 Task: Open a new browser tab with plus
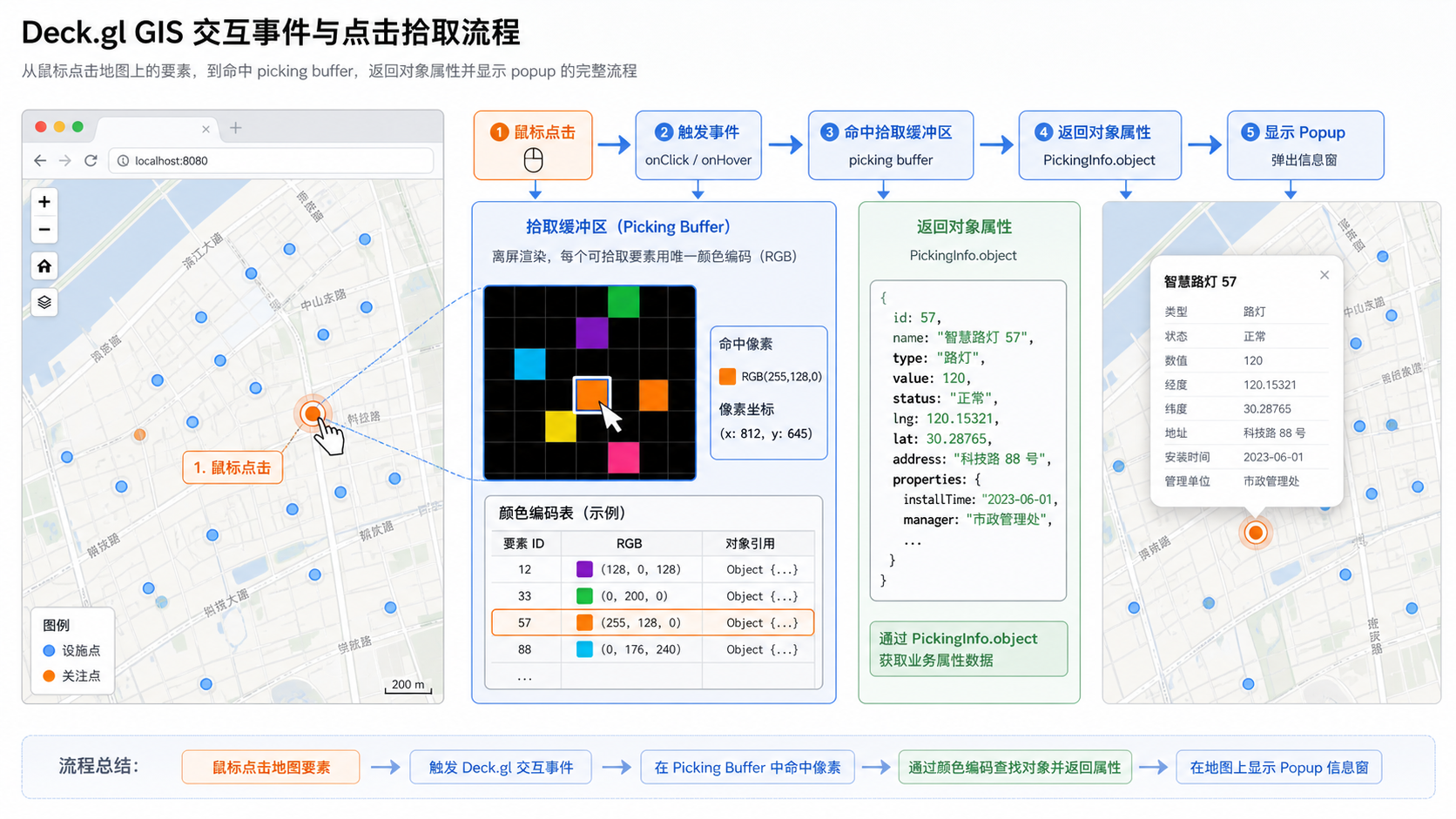235,128
